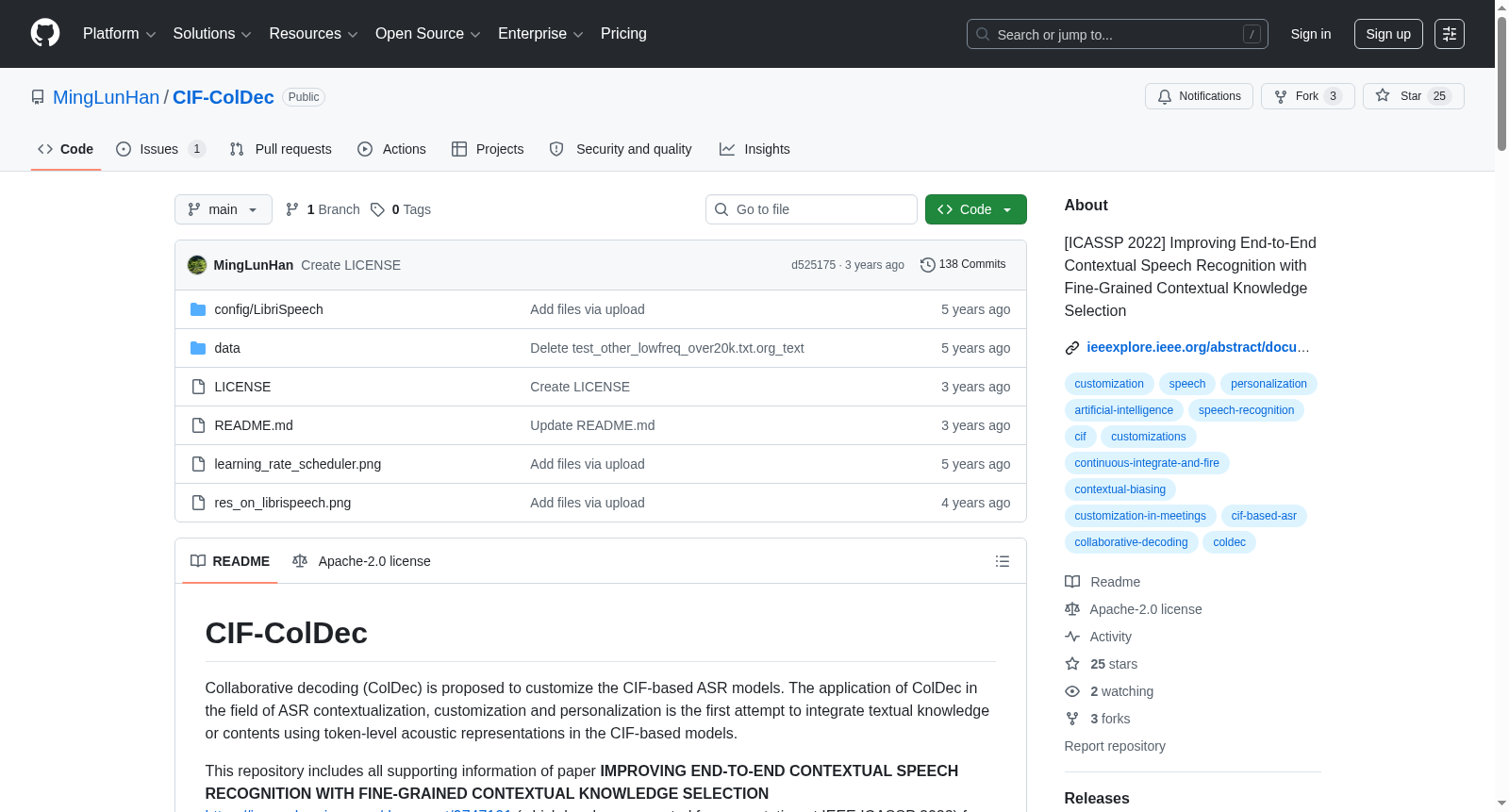Screen dimensions: 1509x812
Task: Click the data folder icon
Action: (198, 348)
